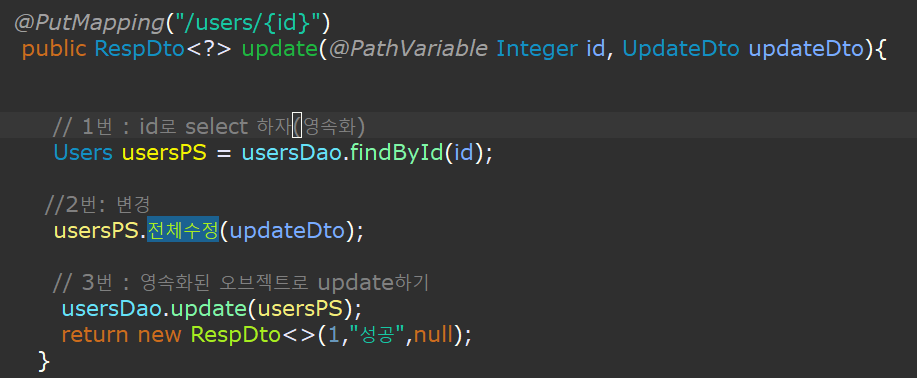Click update method in usersDao.update

[208, 308]
